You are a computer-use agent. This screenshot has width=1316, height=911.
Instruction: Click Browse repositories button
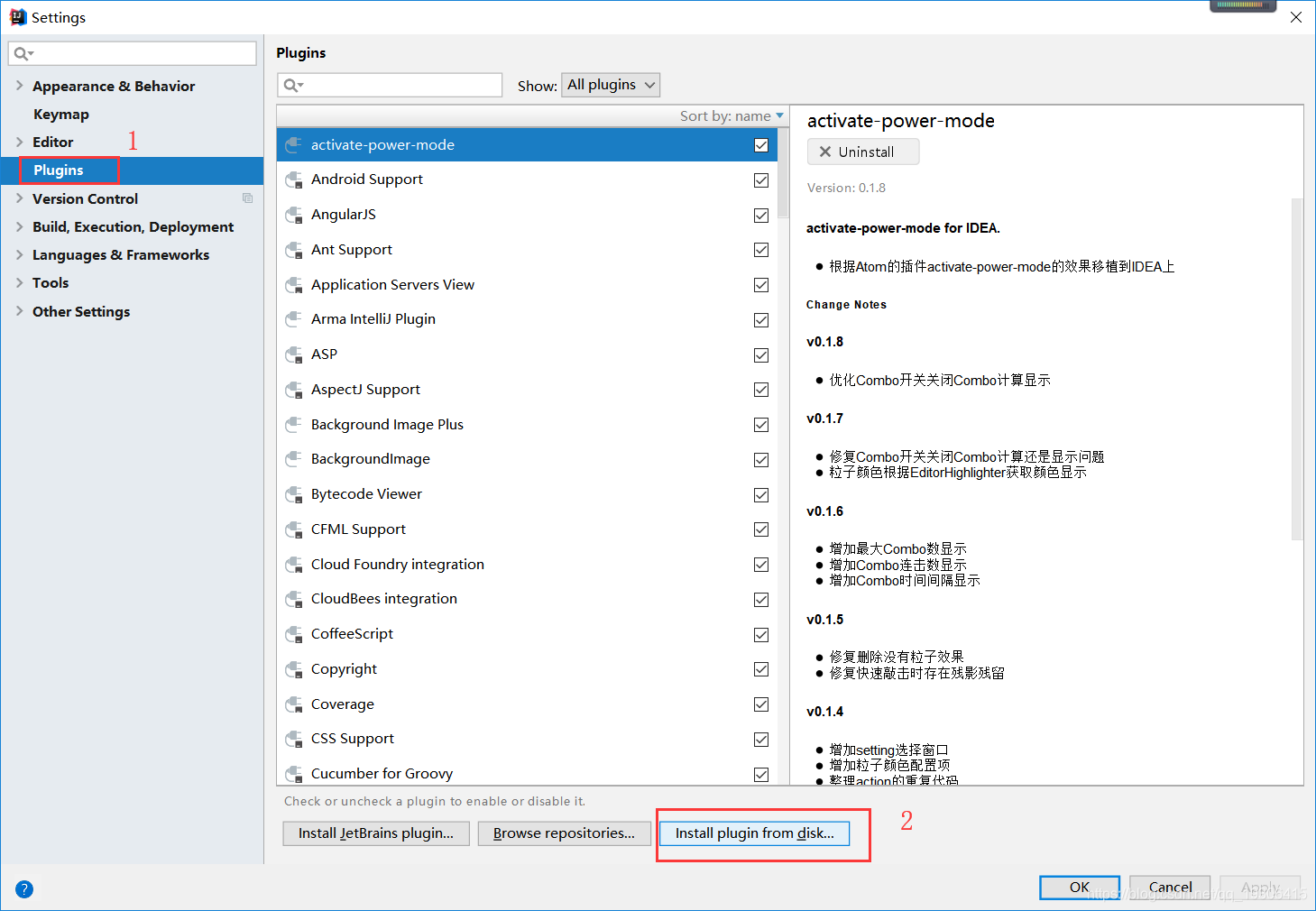[564, 833]
